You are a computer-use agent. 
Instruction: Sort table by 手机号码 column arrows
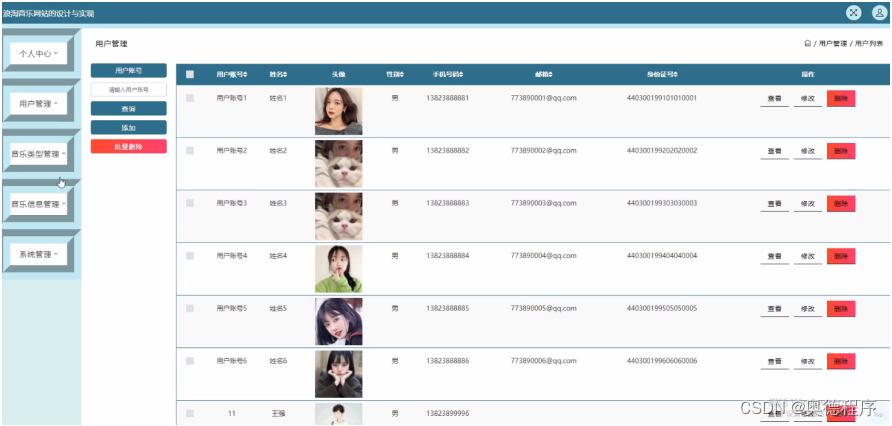click(461, 75)
